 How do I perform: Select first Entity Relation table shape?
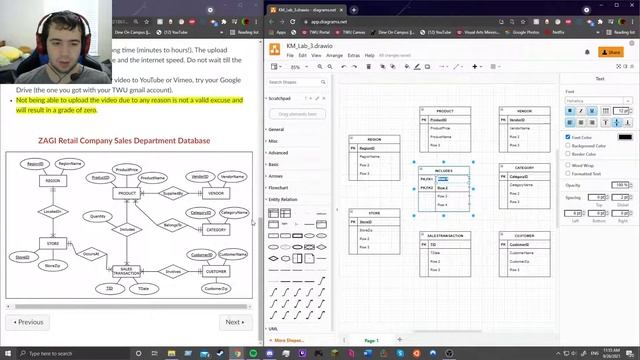[x=273, y=213]
